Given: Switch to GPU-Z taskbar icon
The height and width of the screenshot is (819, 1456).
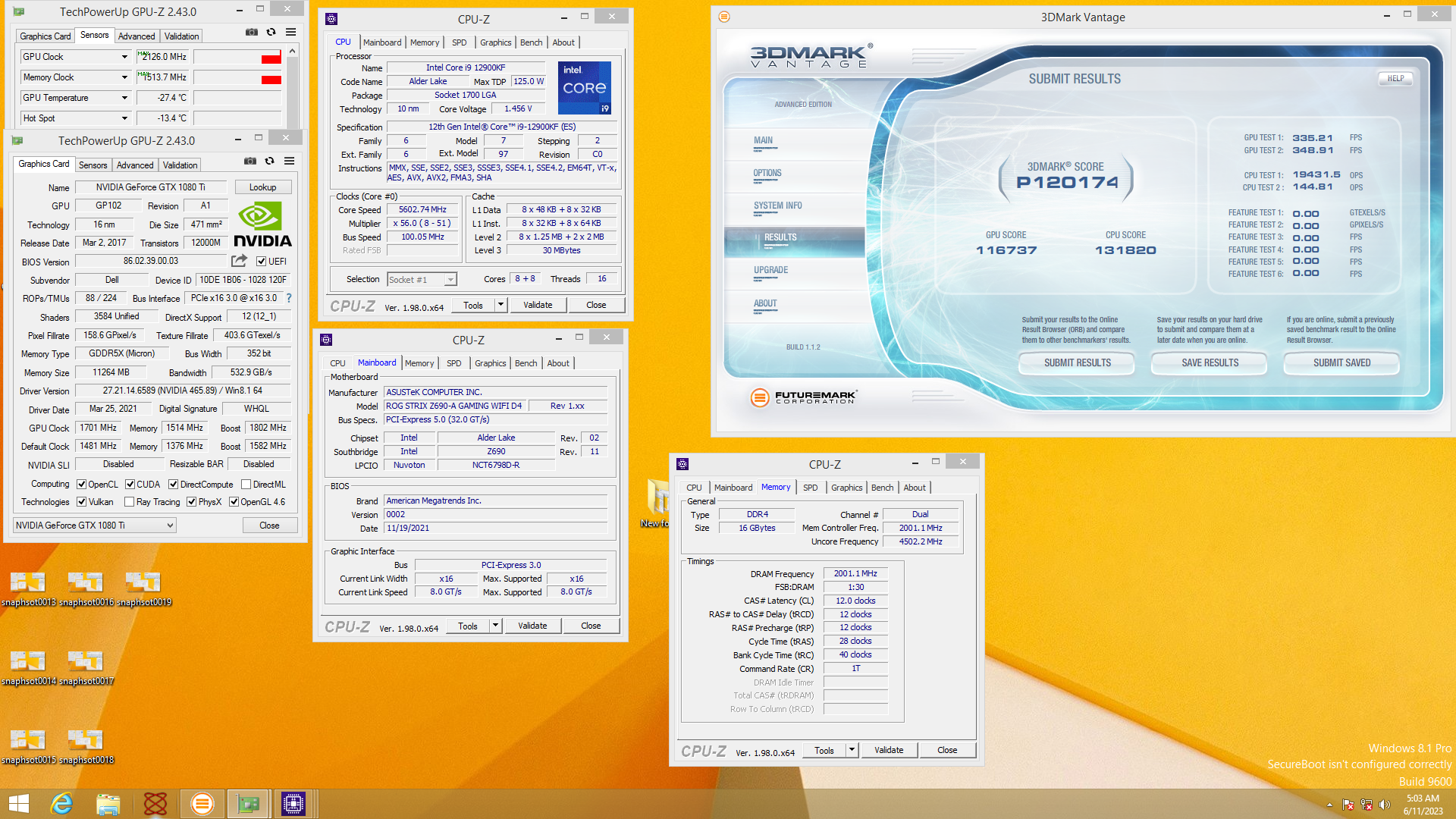Looking at the screenshot, I should click(248, 804).
